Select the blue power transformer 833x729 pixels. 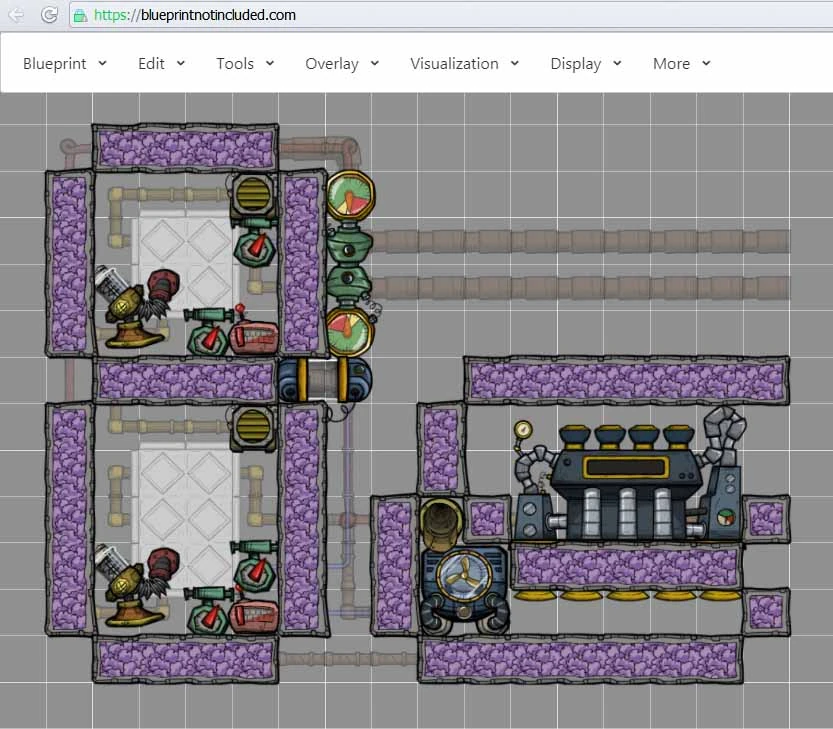pyautogui.click(x=325, y=379)
